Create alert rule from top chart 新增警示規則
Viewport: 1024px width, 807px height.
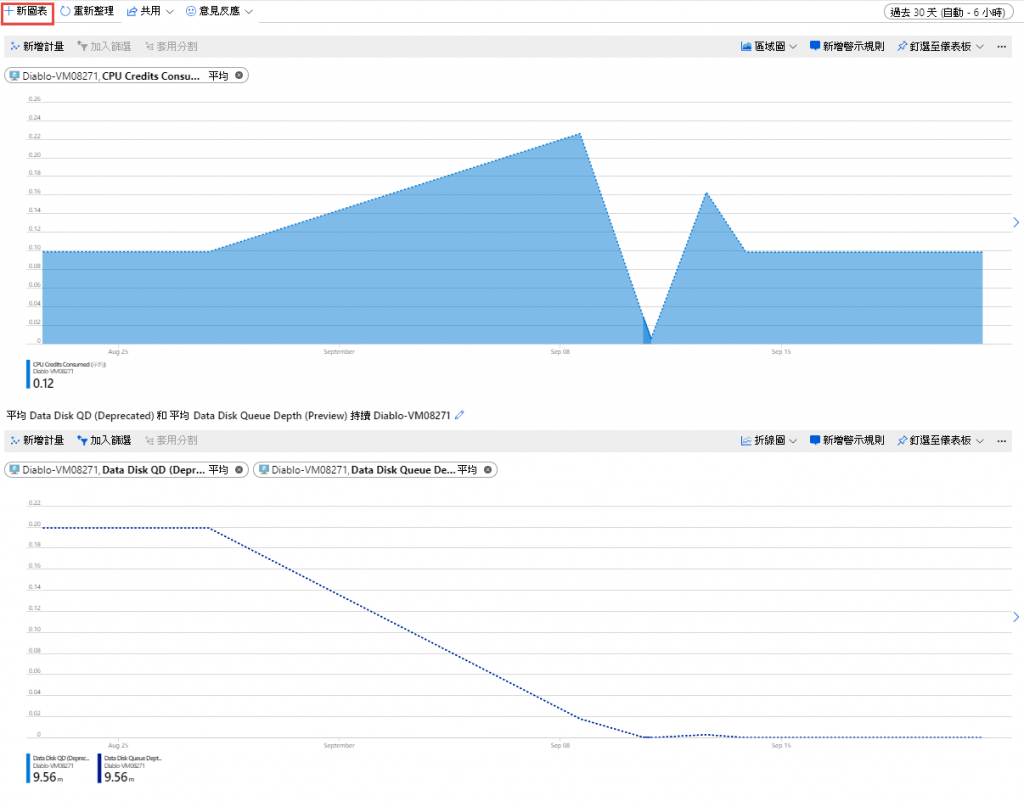coord(847,46)
